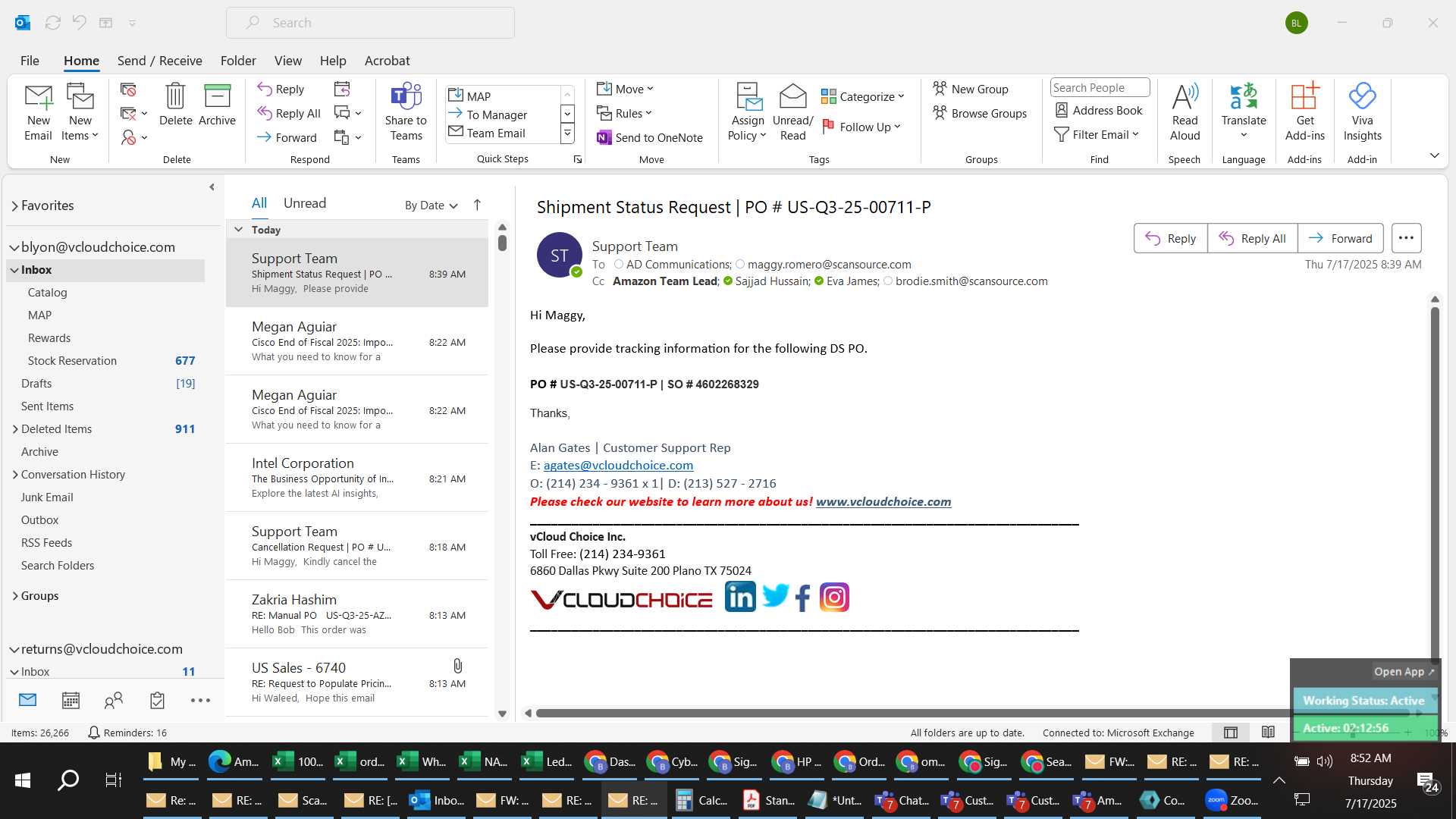This screenshot has height=819, width=1456.
Task: Click the Unread/Read envelope icon
Action: 792,112
